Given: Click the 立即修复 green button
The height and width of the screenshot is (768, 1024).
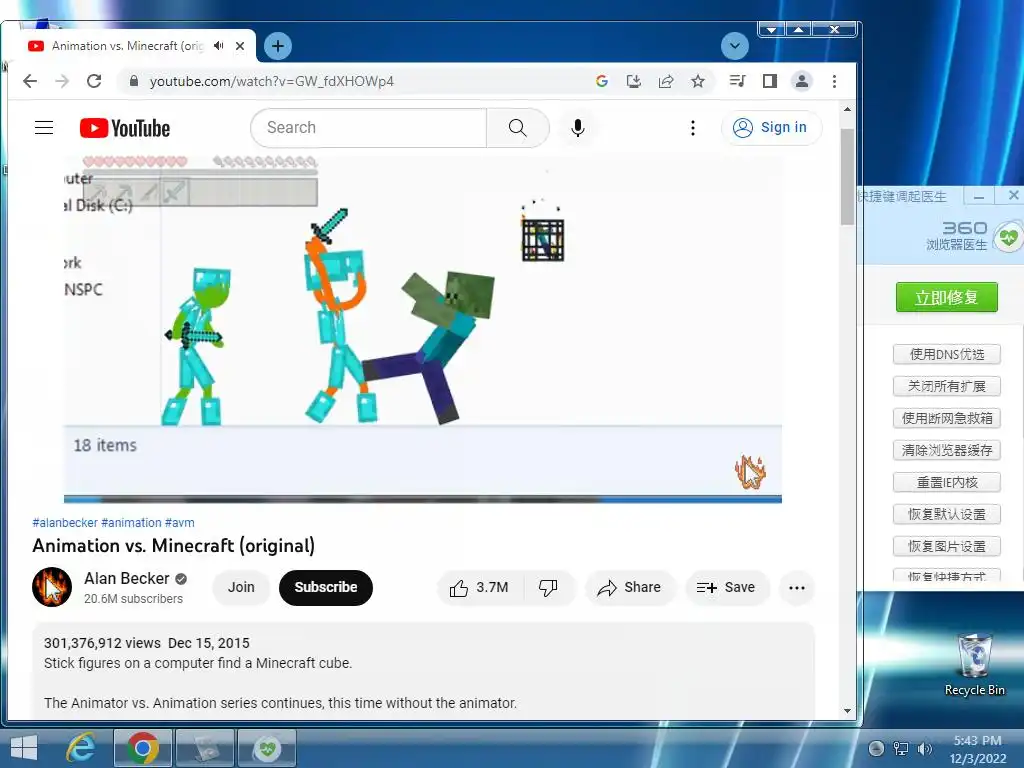Looking at the screenshot, I should coord(946,298).
